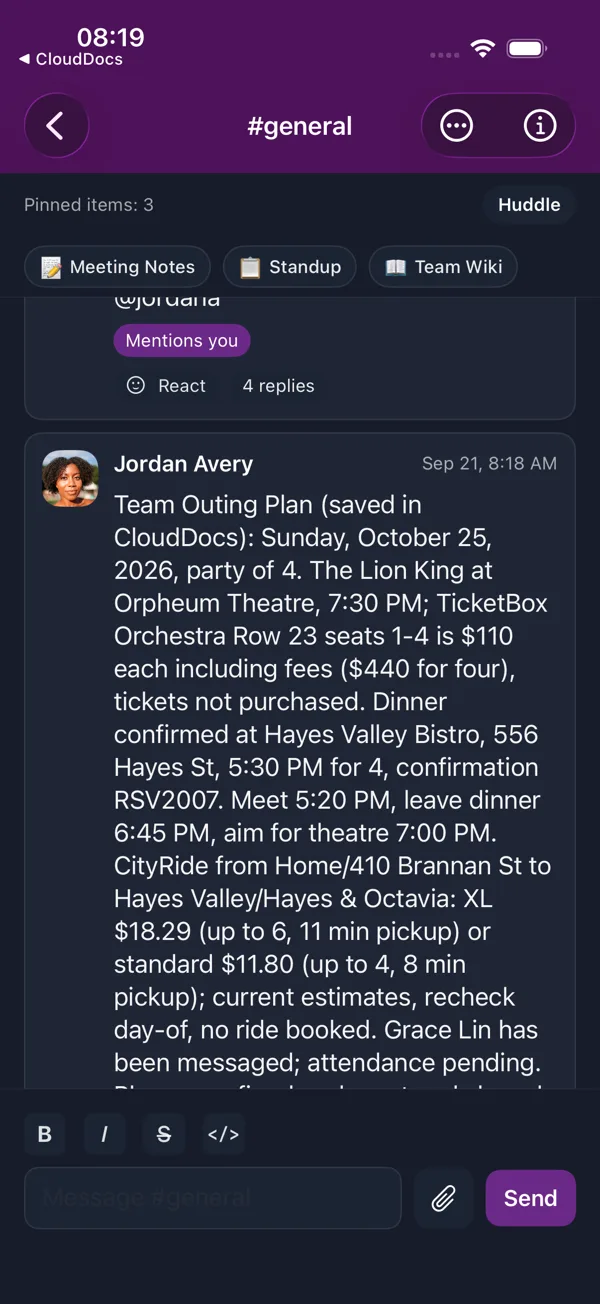Go back using the header arrow
This screenshot has height=1304, width=600.
coord(56,126)
